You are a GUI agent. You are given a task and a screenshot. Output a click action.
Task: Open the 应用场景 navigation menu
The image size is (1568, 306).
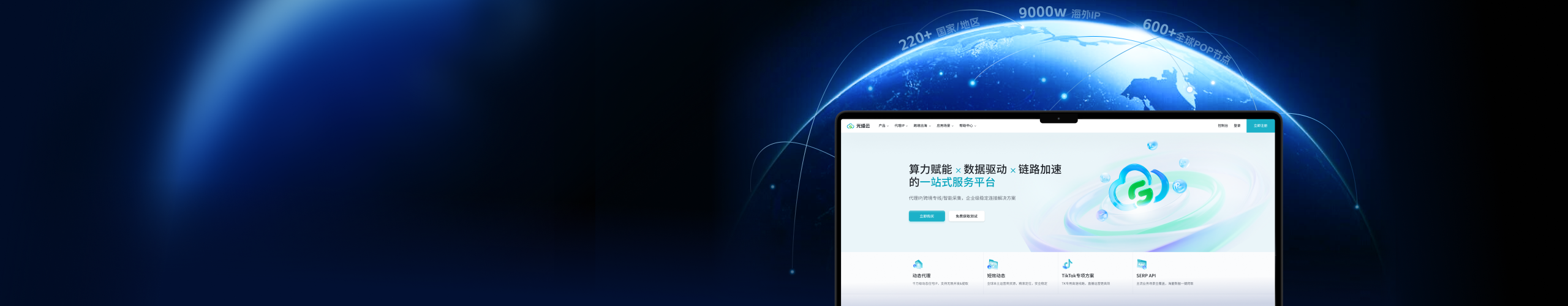click(x=944, y=126)
